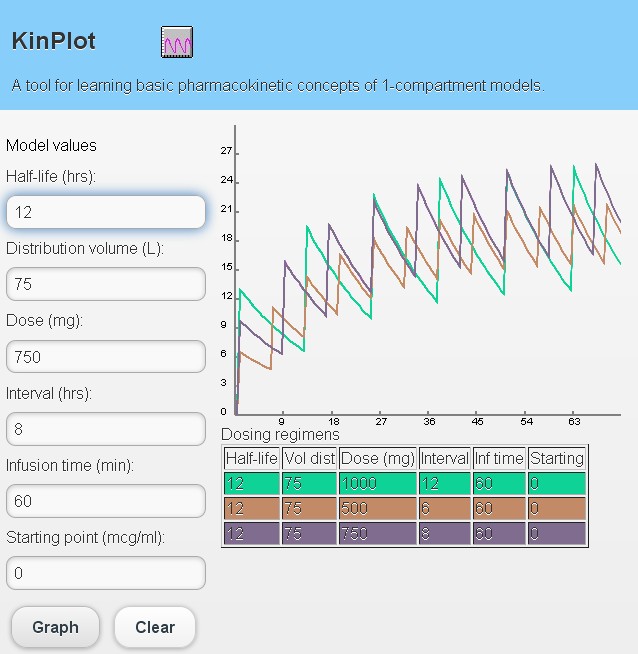Click the Interval column header
The image size is (638, 654).
444,459
